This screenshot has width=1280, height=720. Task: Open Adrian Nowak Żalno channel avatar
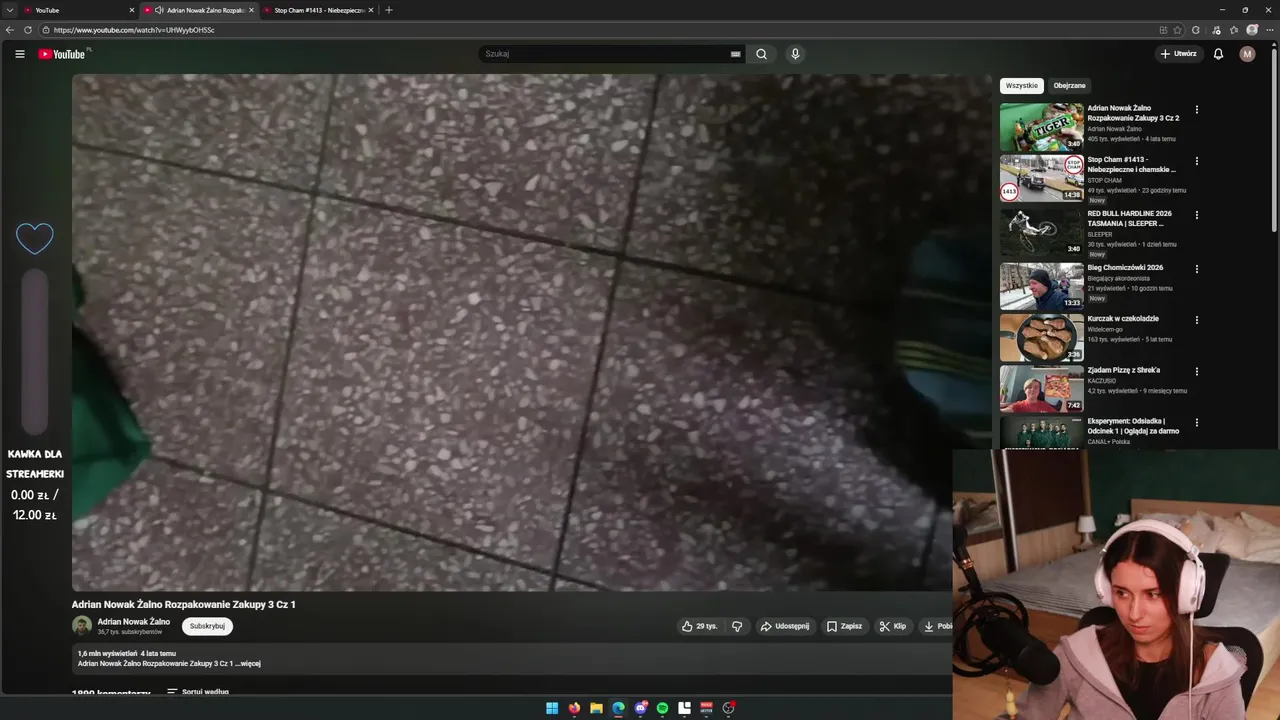82,626
